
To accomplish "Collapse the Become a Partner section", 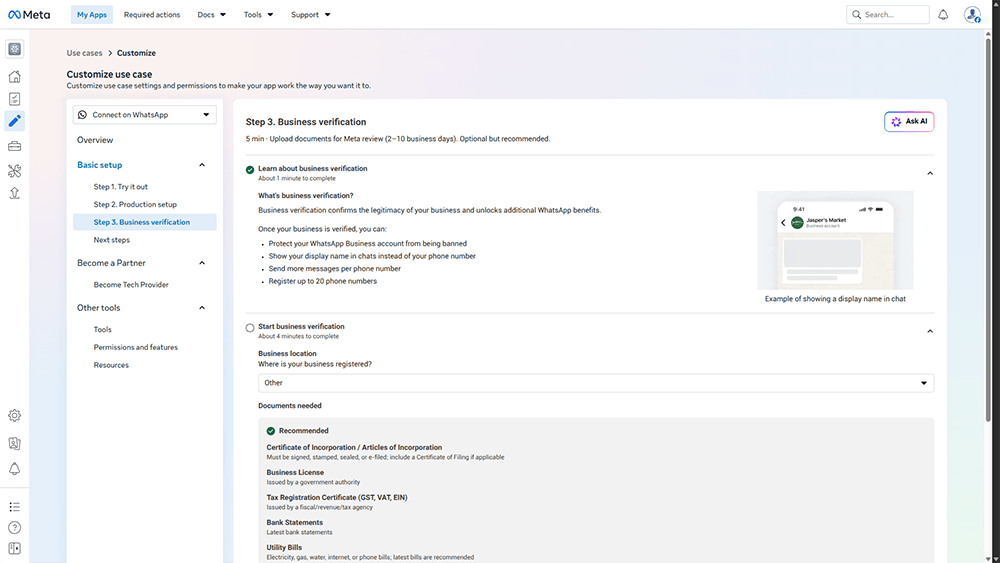I will 202,263.
